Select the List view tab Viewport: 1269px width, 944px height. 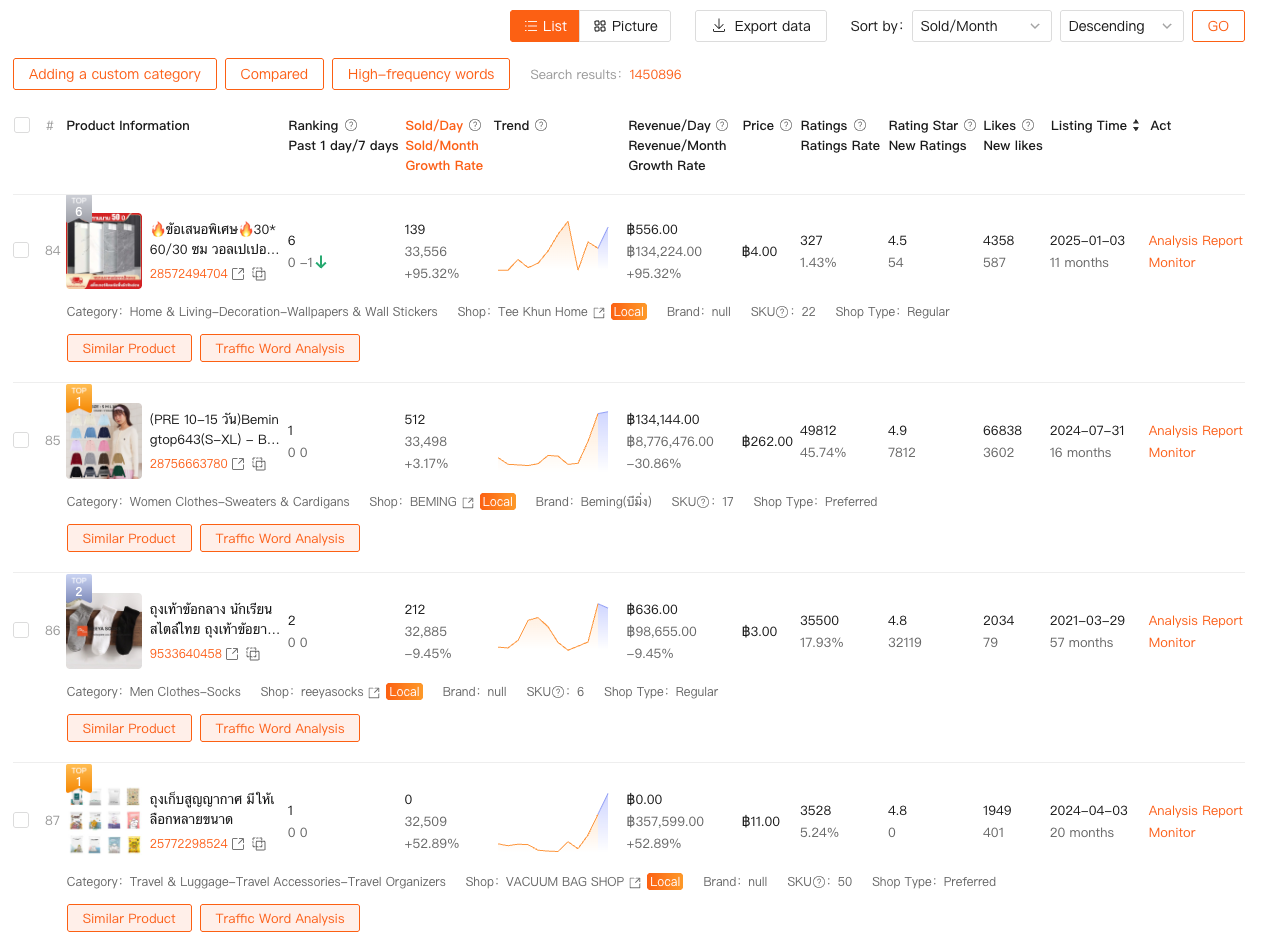tap(545, 26)
